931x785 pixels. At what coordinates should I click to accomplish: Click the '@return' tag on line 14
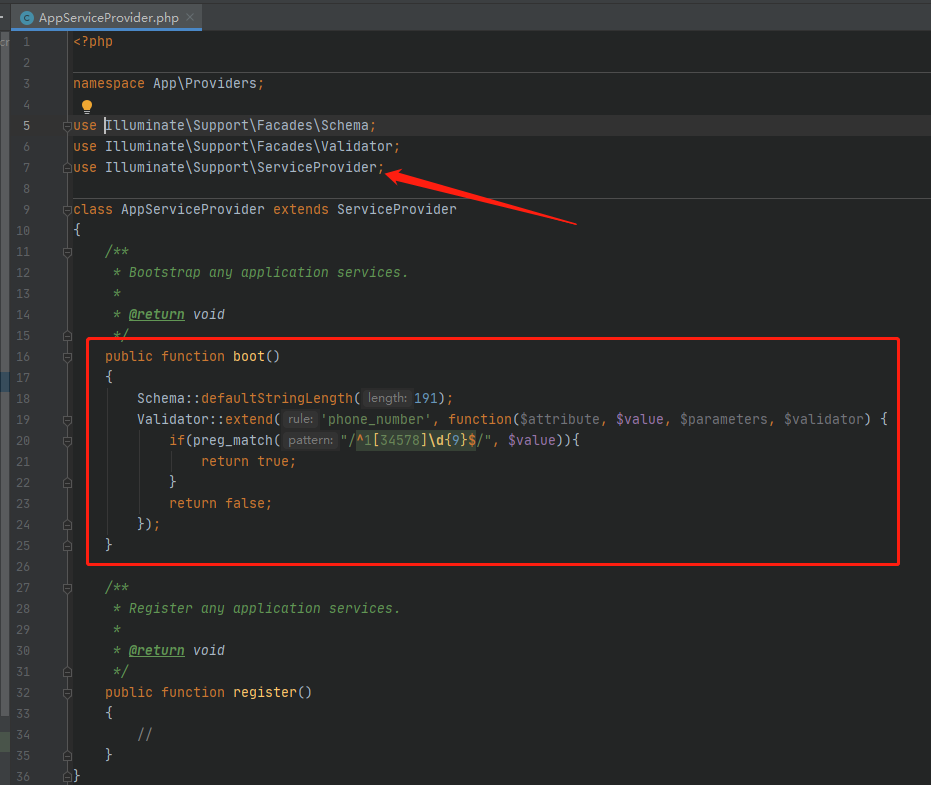[x=157, y=314]
